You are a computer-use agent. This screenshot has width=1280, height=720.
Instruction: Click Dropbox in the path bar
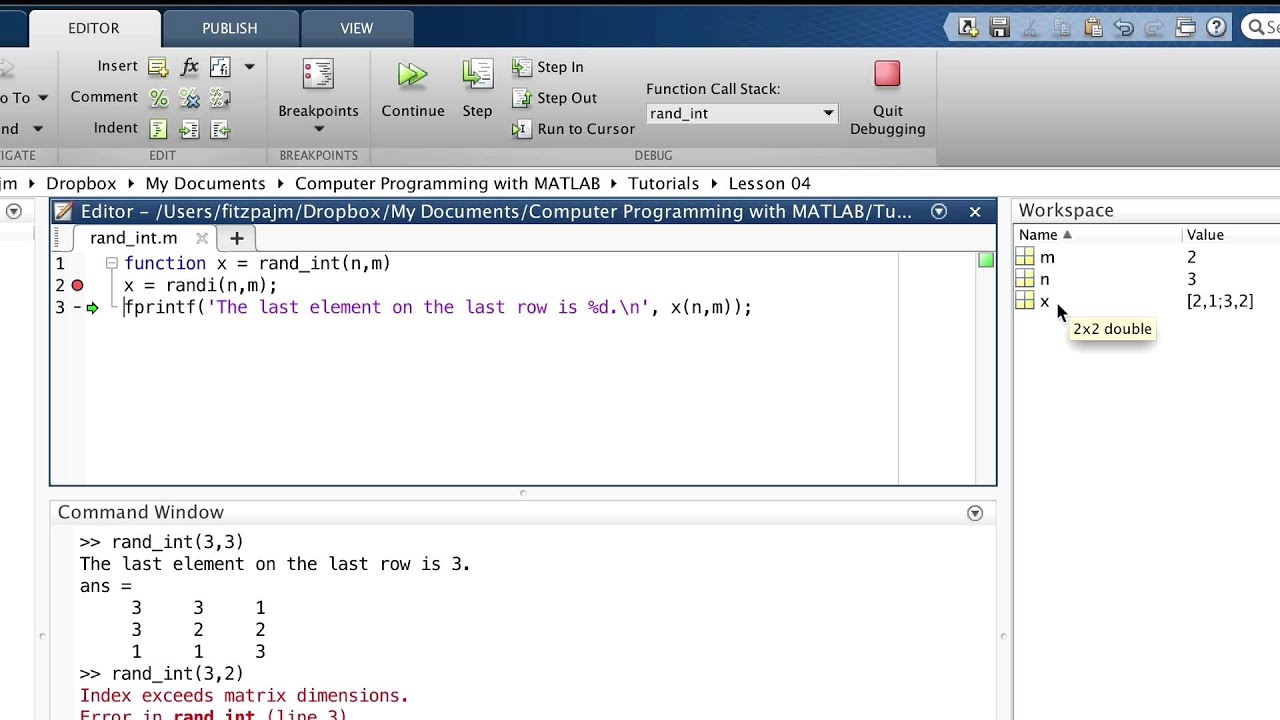click(81, 183)
